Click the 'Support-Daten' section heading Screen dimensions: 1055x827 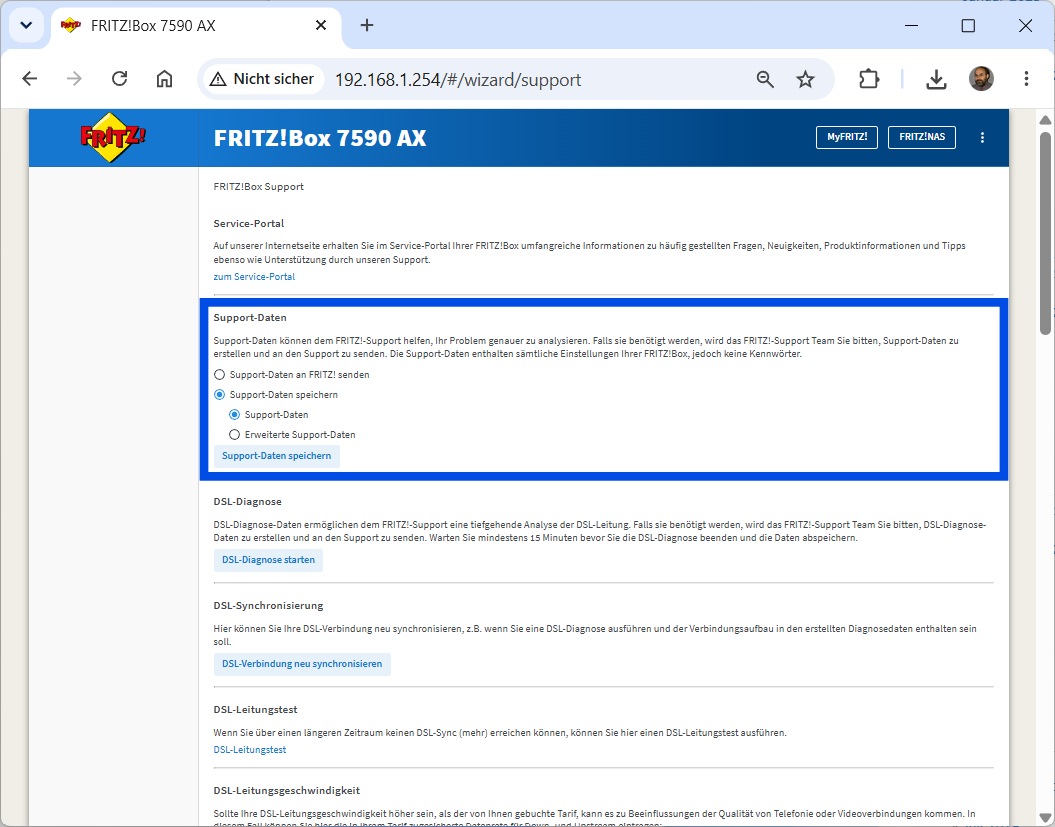(250, 318)
